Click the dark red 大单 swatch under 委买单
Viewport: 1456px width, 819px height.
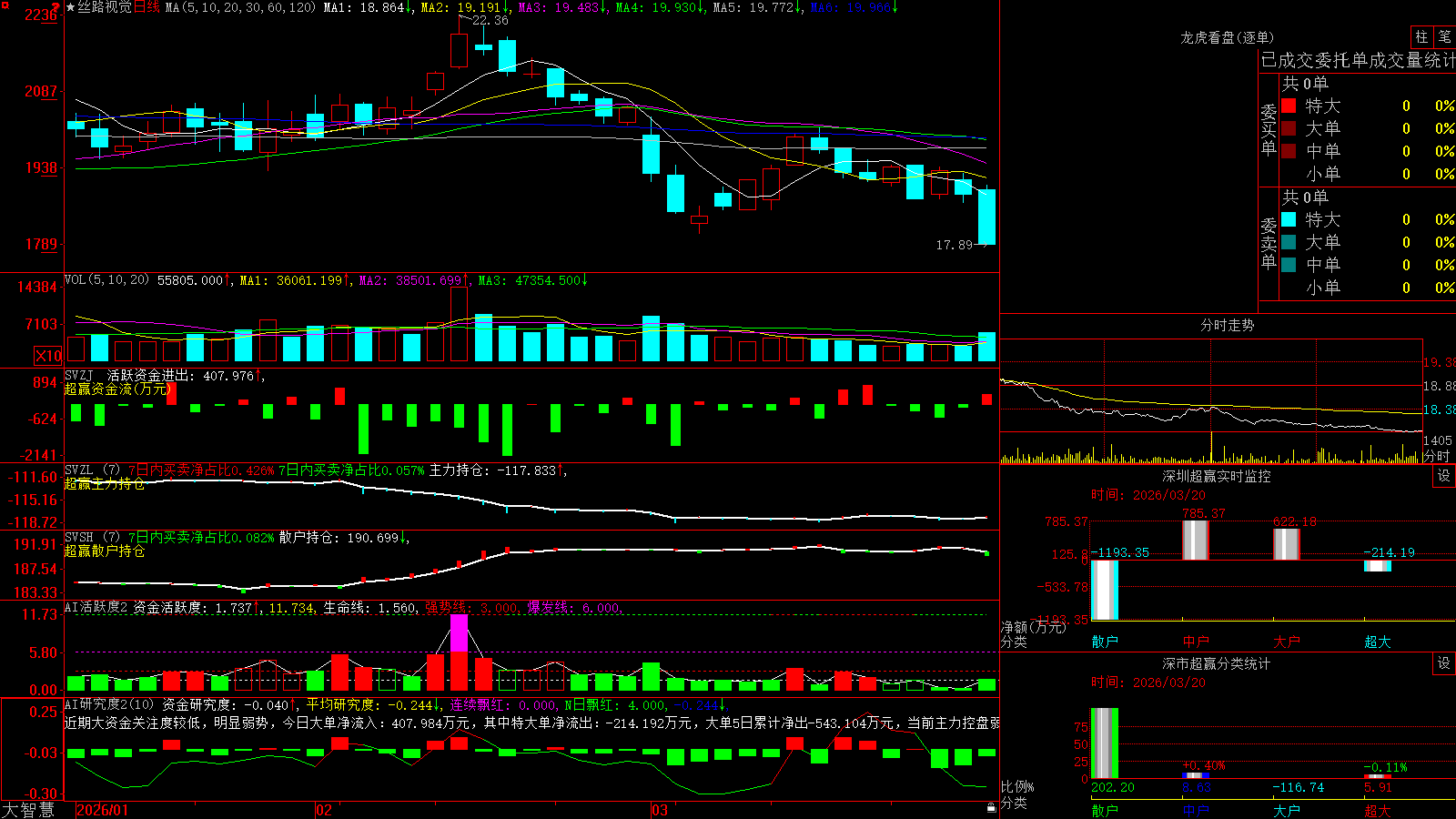[1289, 128]
